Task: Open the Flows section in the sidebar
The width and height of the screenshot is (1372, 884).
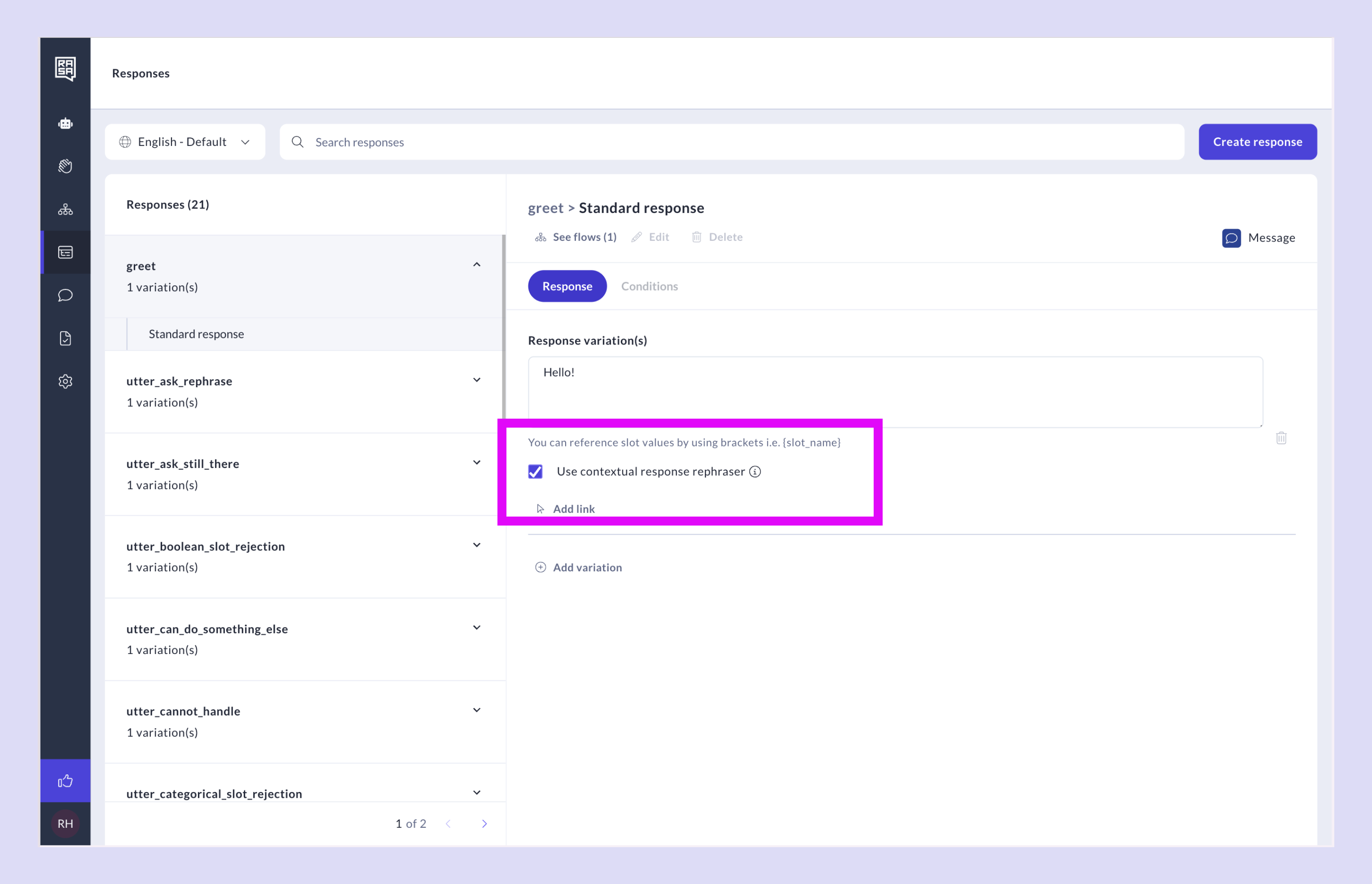Action: [x=66, y=208]
